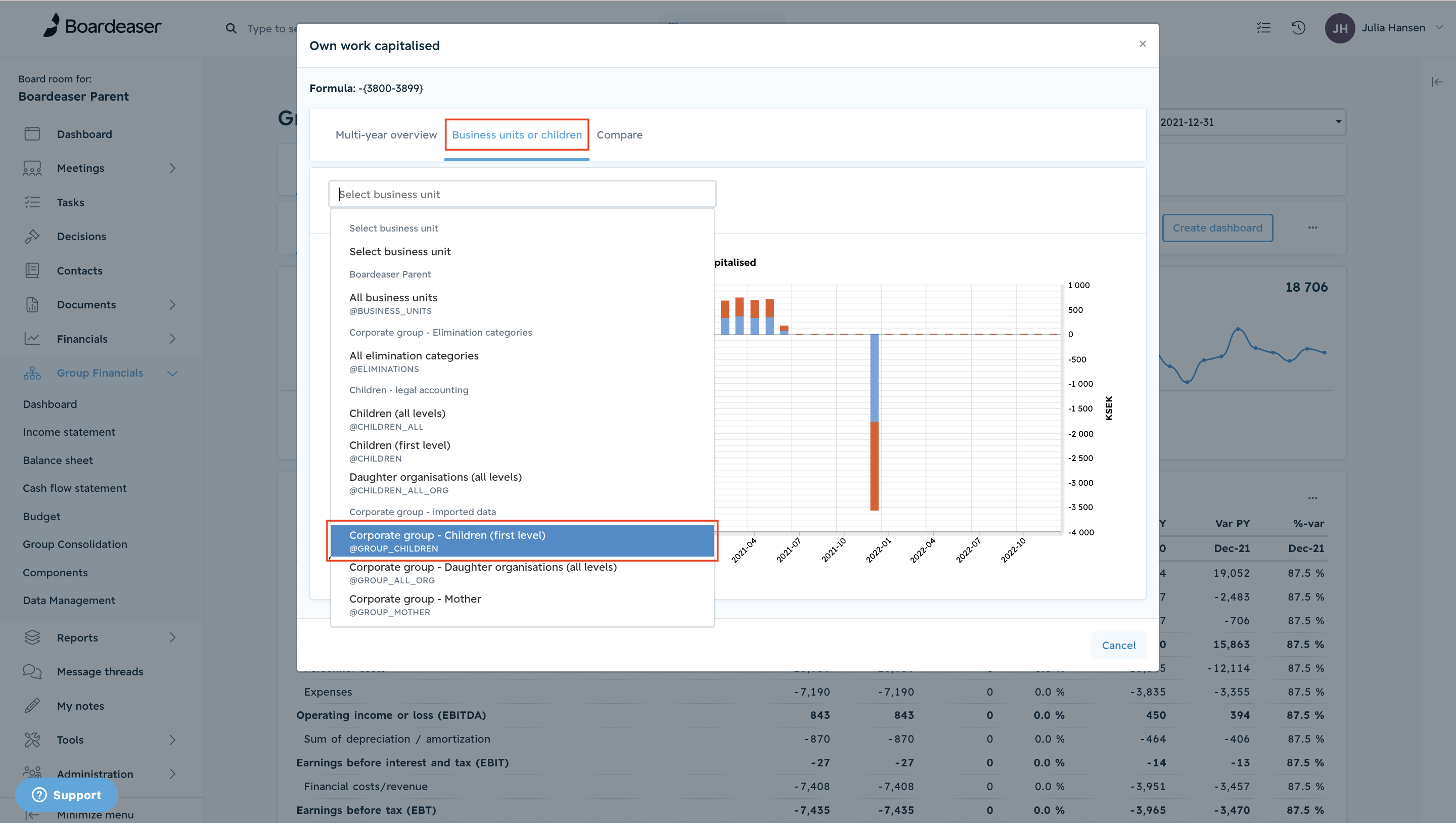
Task: Open the history clock icon
Action: [x=1298, y=28]
